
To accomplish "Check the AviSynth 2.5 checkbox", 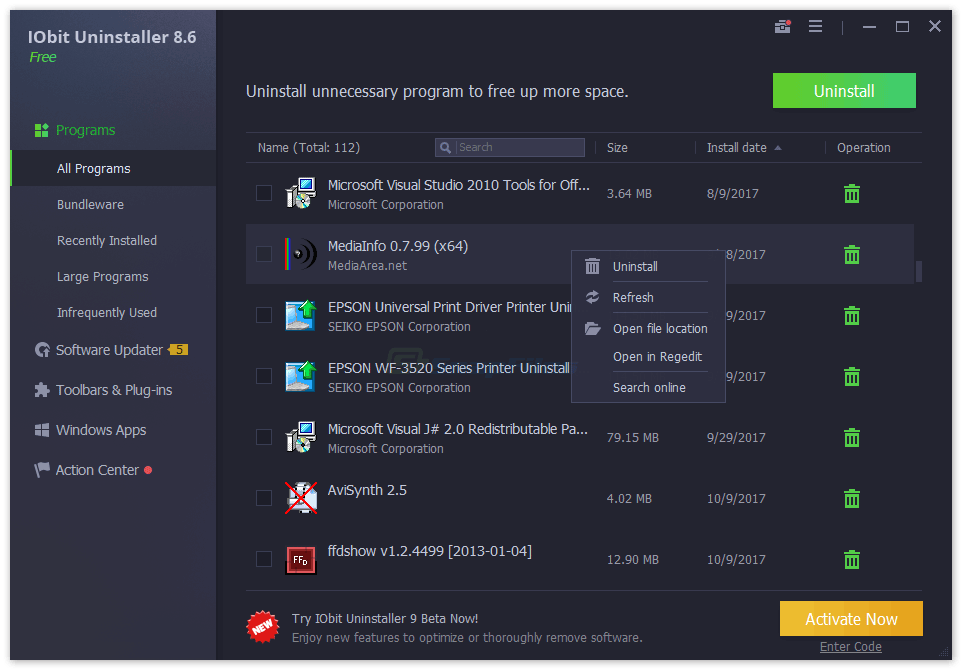I will (264, 498).
